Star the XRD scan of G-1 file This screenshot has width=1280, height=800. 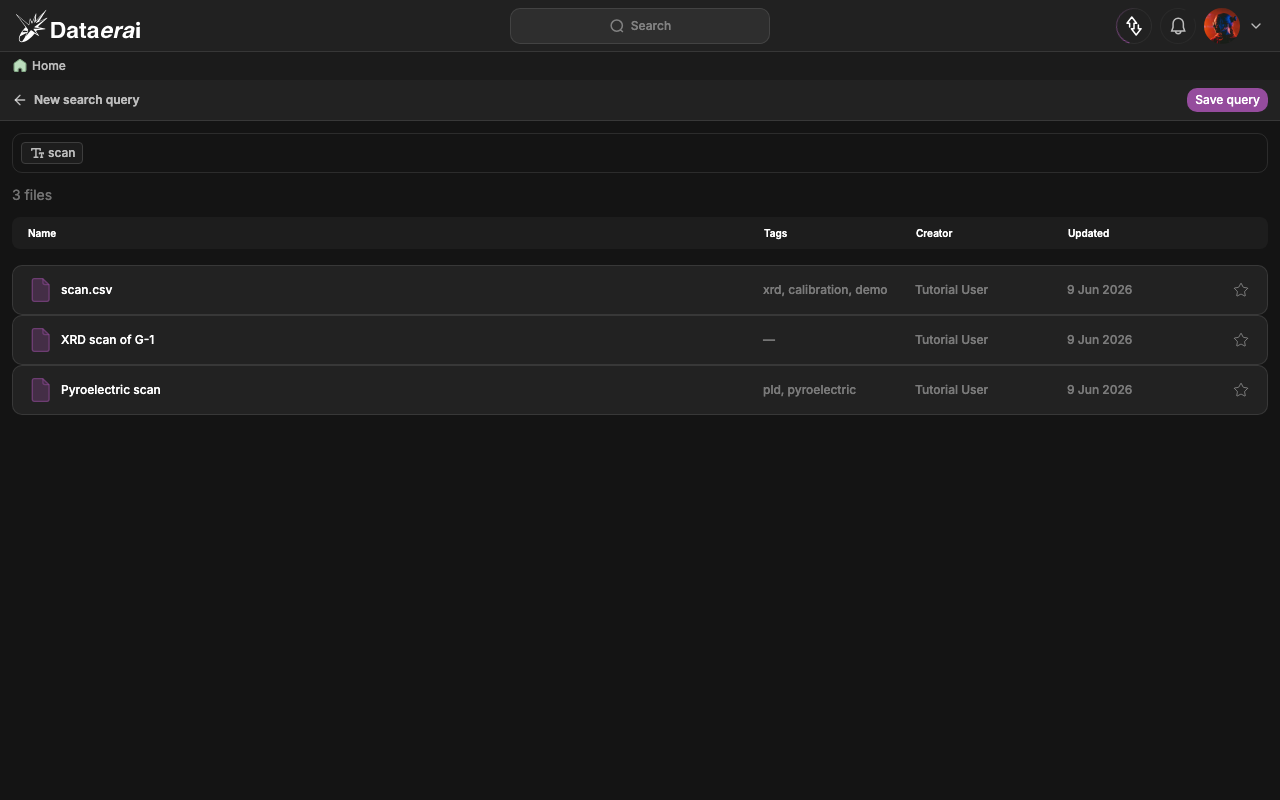(x=1241, y=340)
